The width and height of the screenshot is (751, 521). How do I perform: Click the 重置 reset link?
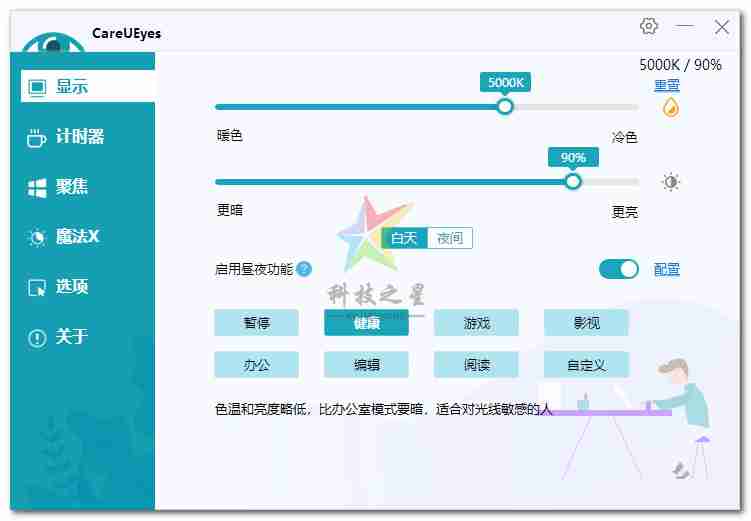[667, 86]
